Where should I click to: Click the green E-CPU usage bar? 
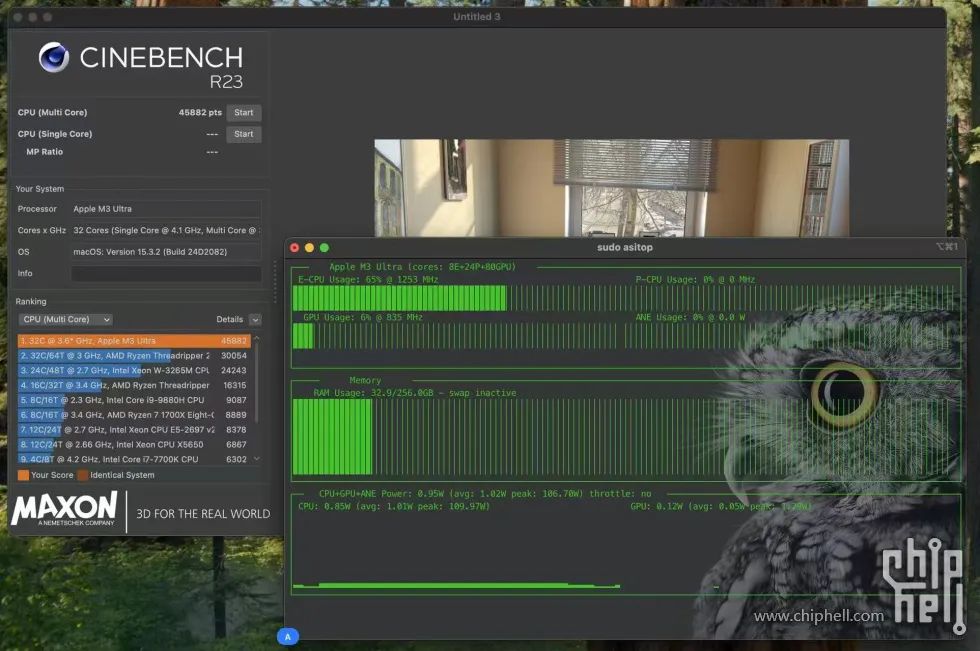click(399, 298)
